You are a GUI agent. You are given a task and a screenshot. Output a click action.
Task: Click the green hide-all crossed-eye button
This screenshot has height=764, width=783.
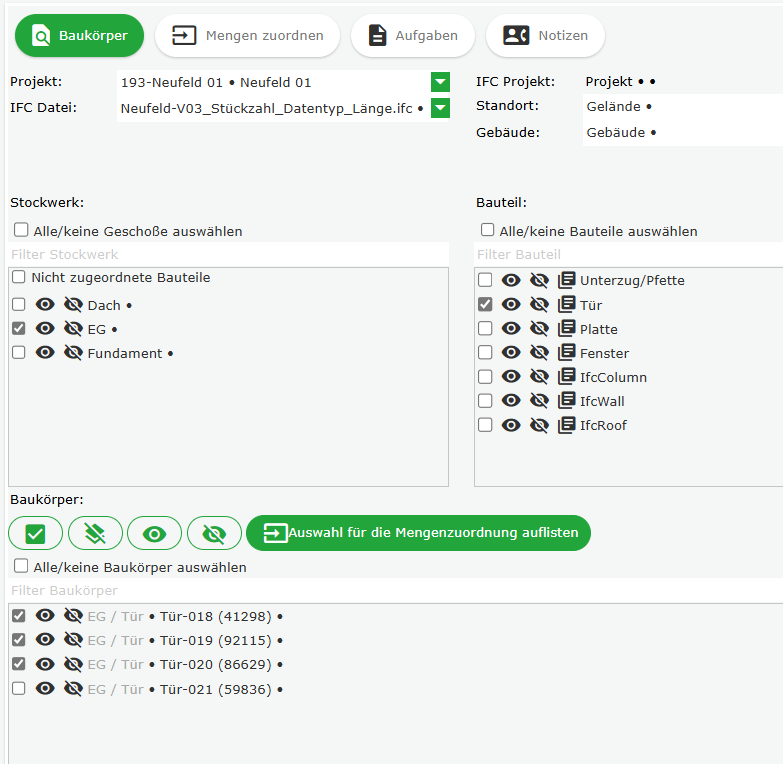tap(214, 534)
